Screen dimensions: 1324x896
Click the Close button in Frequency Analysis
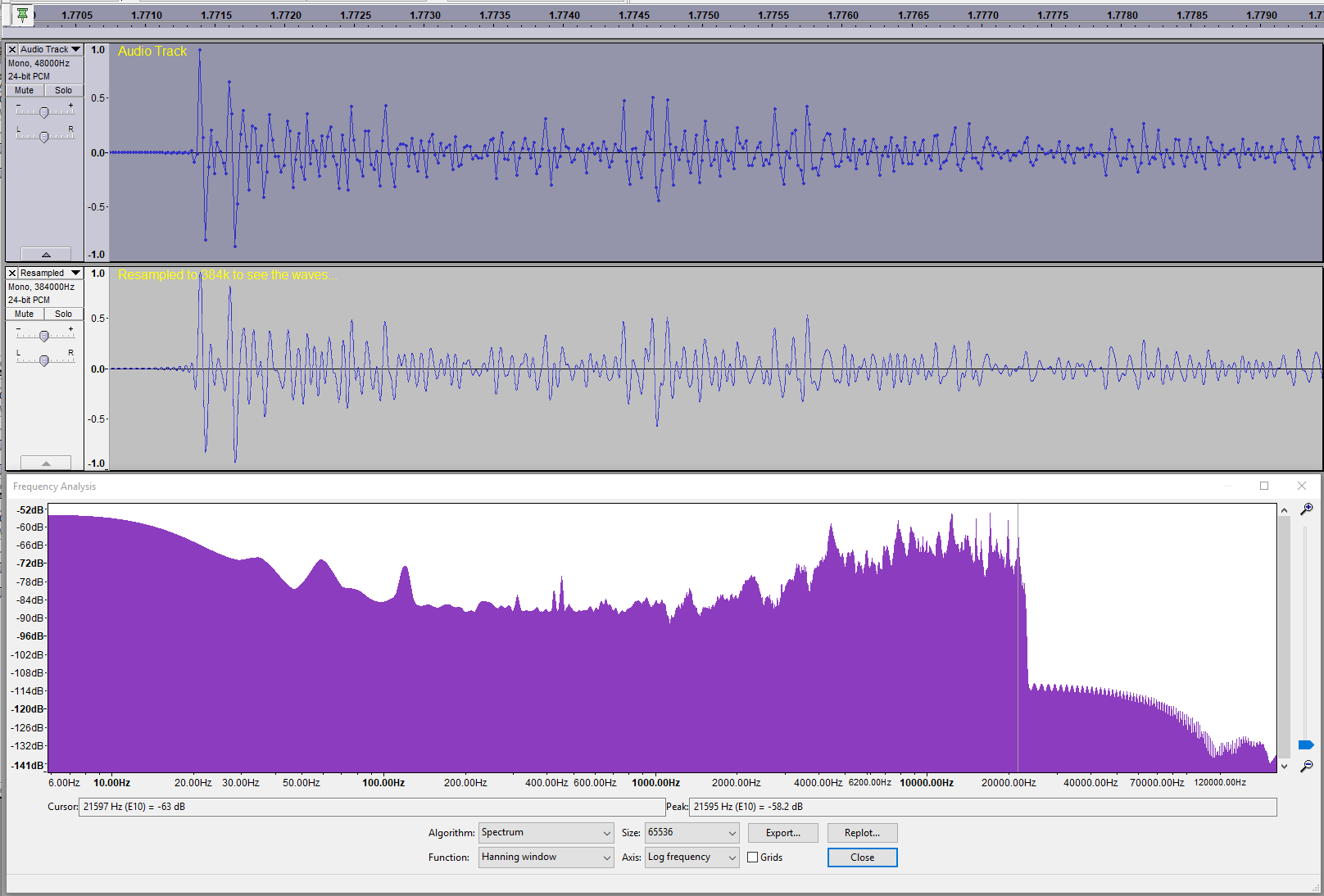pyautogui.click(x=863, y=858)
